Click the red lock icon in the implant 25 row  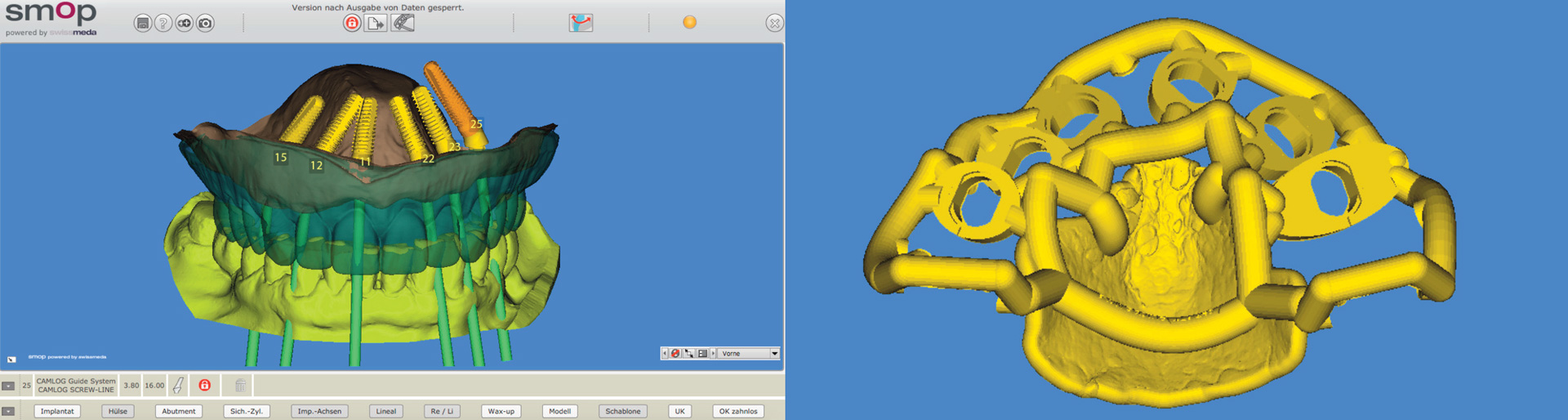tap(205, 385)
